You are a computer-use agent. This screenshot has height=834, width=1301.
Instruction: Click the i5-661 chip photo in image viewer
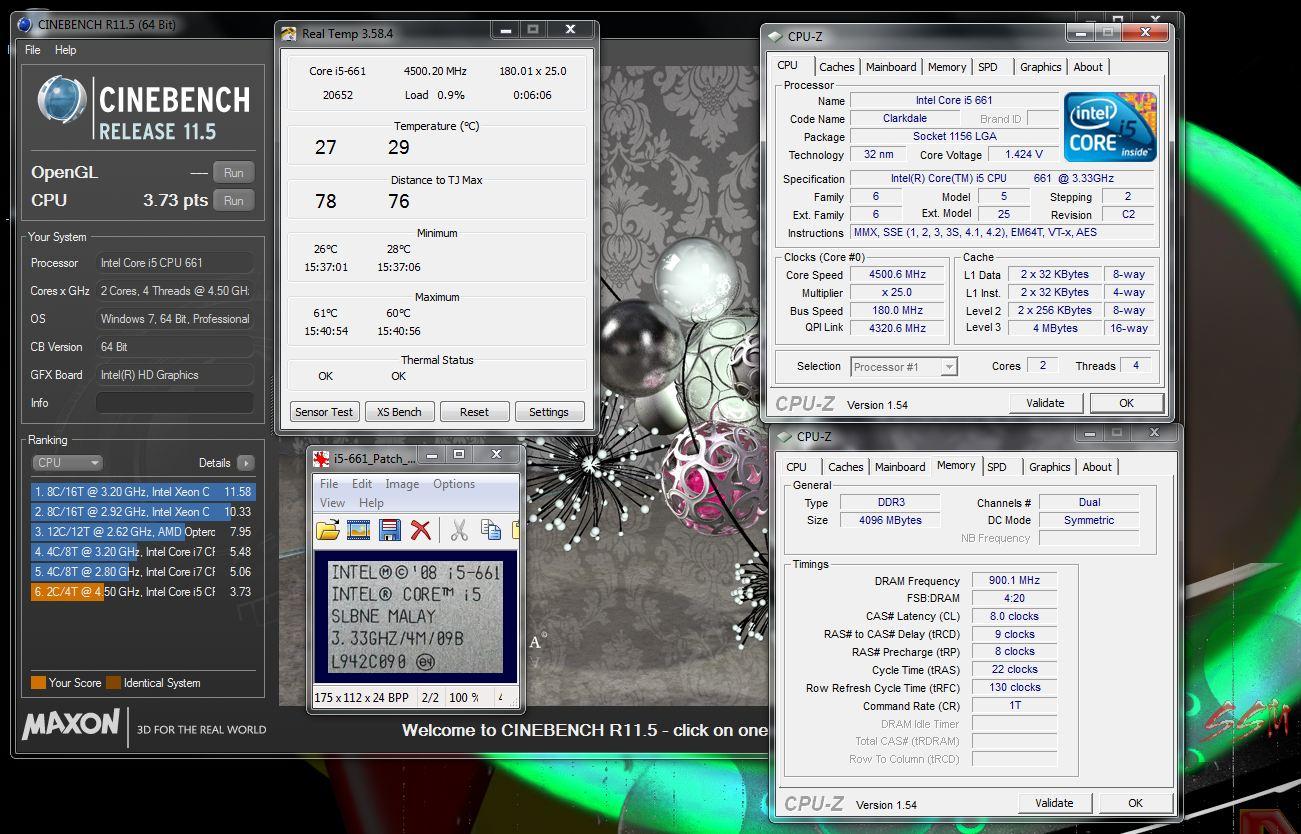point(416,618)
